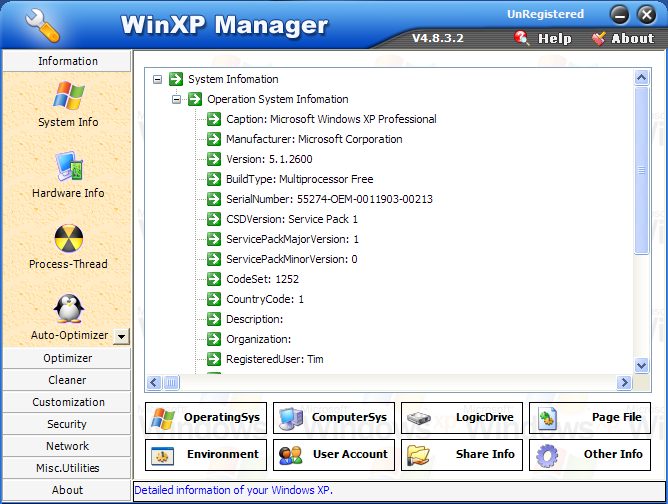Click the vertical scrollbar thumb of the tree
Viewport: 668px width, 504px height.
[x=641, y=170]
